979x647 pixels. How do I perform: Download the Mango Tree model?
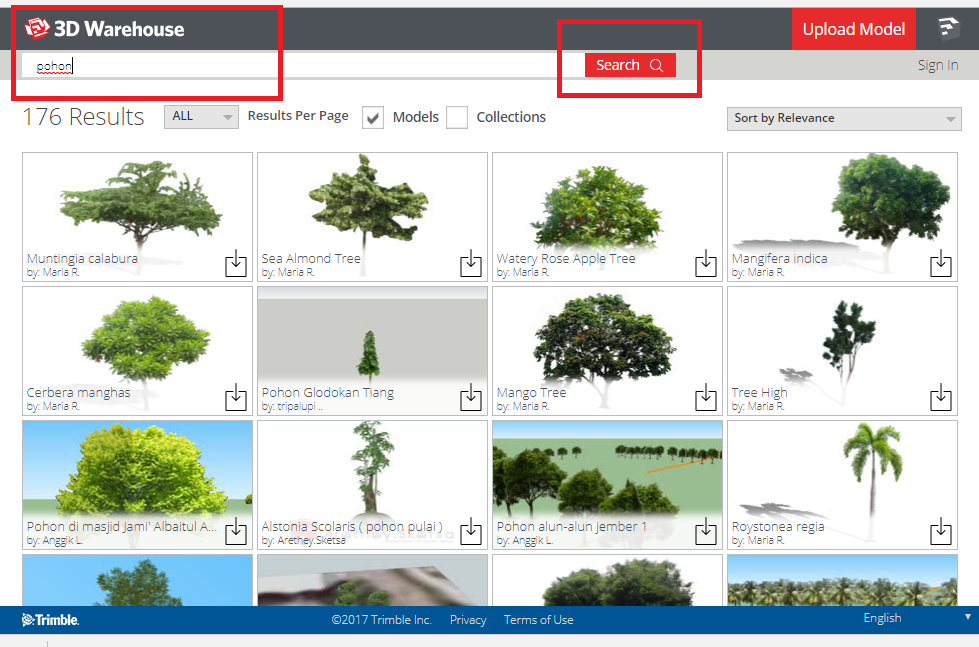click(x=706, y=397)
